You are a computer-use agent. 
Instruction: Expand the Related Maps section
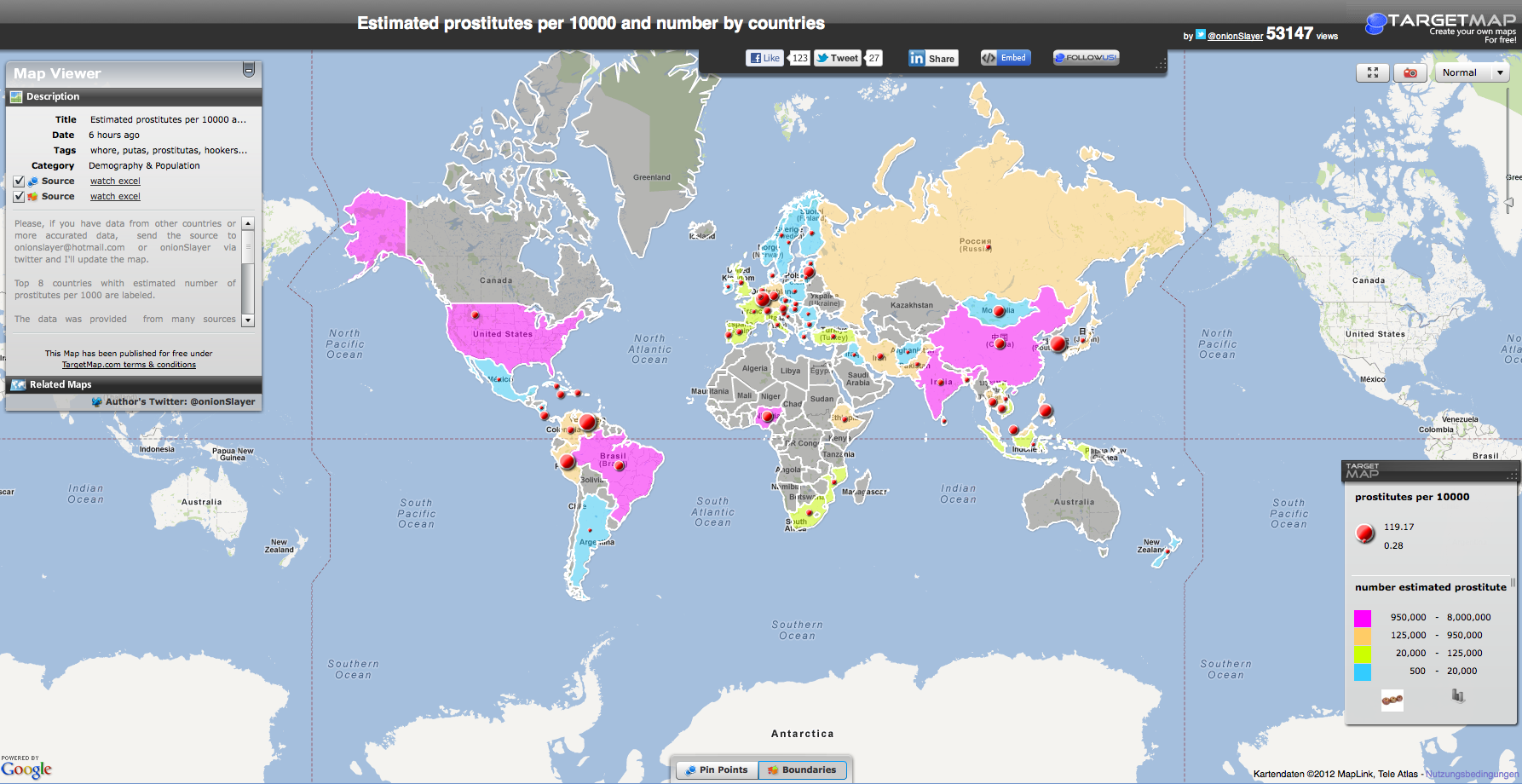point(60,384)
